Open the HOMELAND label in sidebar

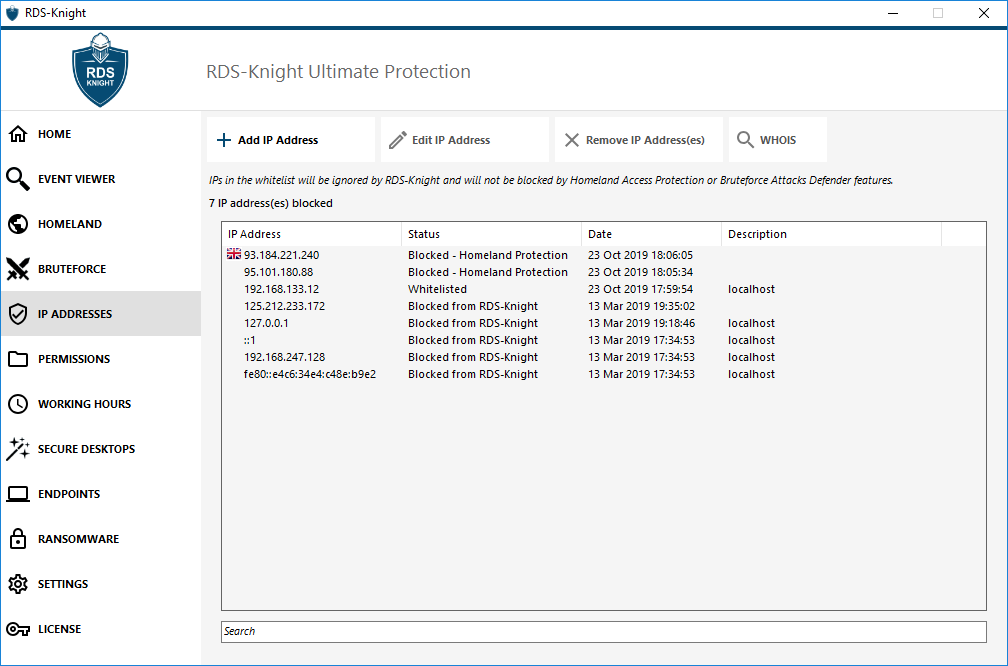70,224
